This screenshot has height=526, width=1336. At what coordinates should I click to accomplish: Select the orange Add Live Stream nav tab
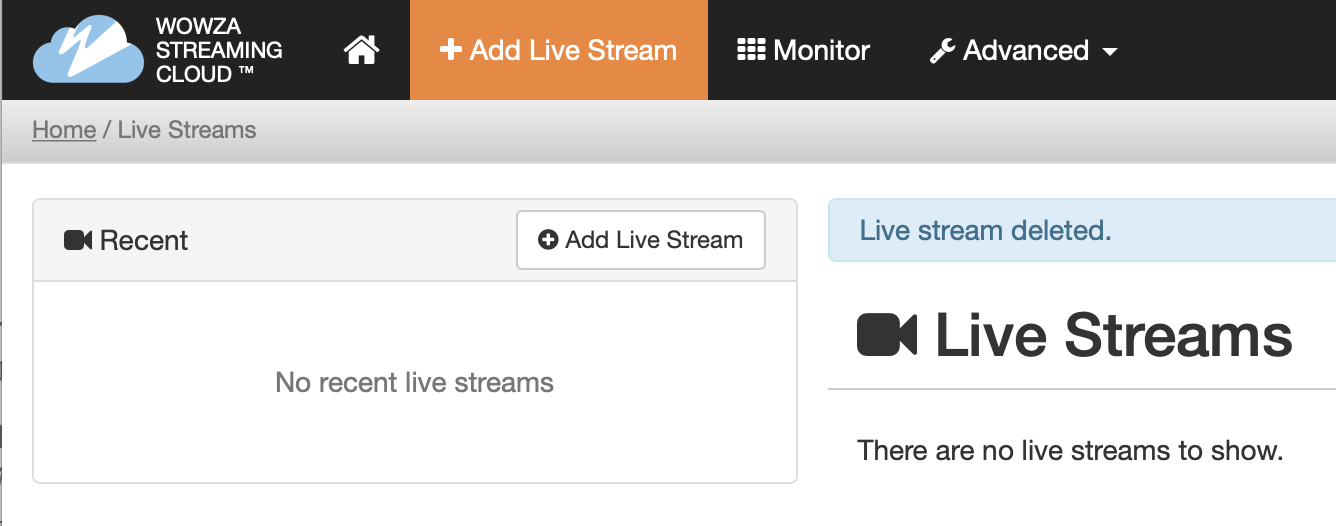pyautogui.click(x=559, y=50)
